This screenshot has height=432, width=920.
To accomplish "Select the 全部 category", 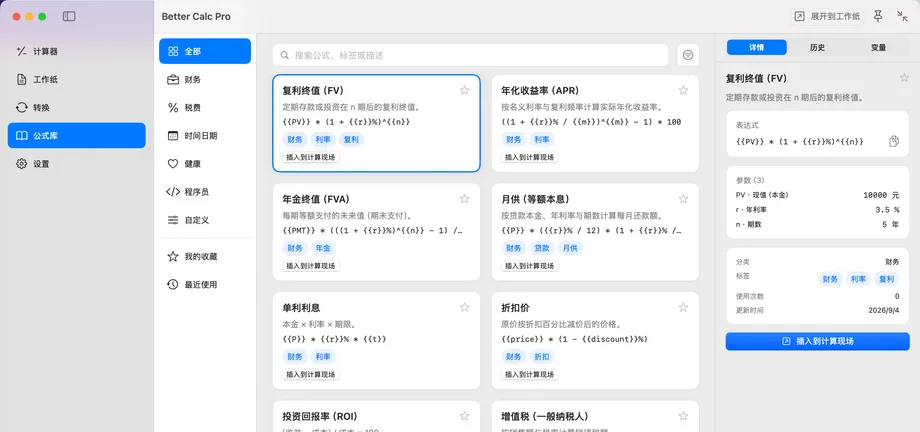I will point(205,51).
